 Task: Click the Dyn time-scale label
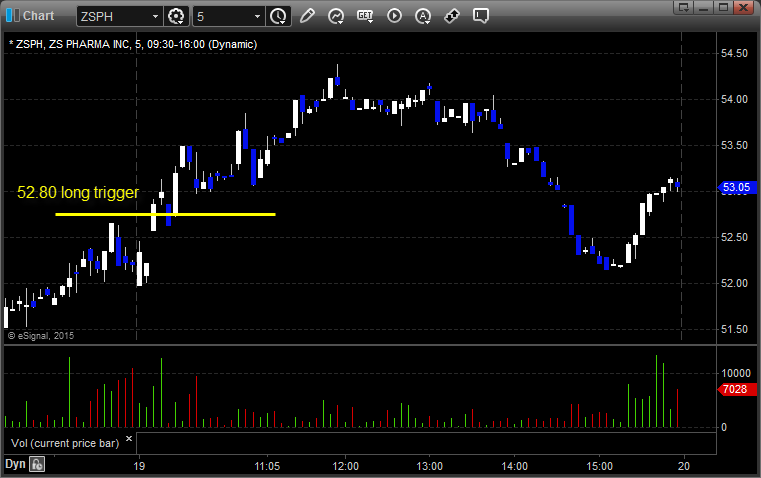[x=15, y=464]
